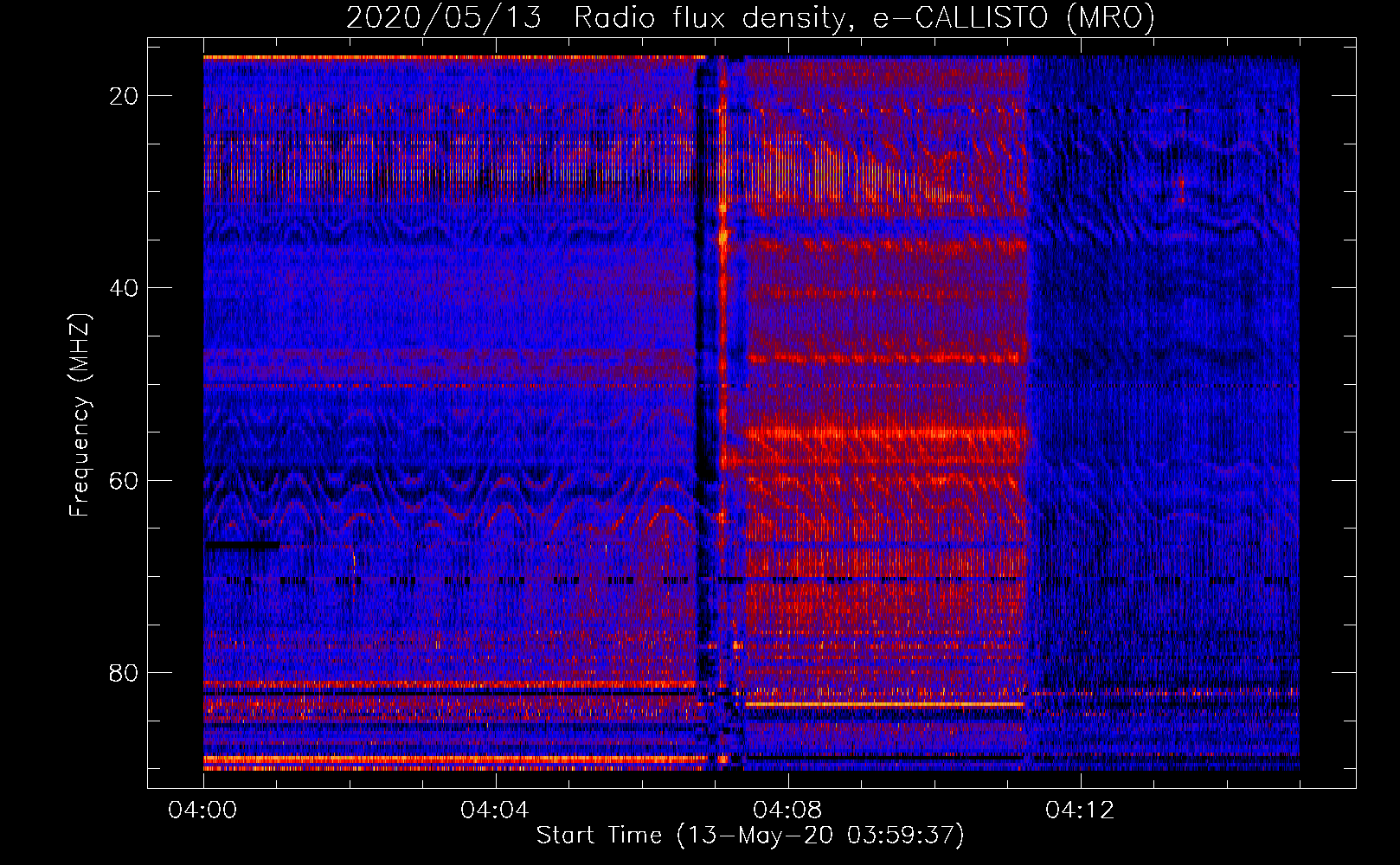Click the '04:08' time tick label
This screenshot has height=865, width=1400.
(787, 811)
